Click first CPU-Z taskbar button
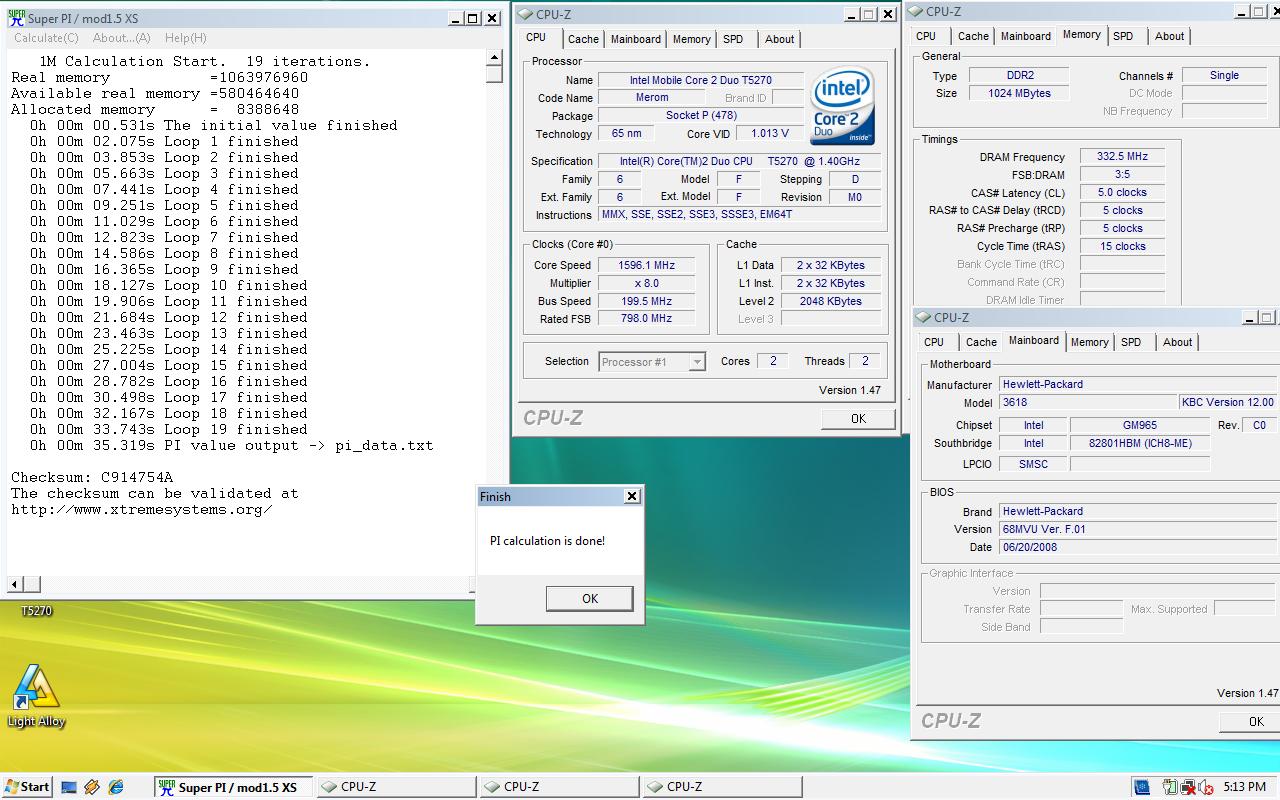This screenshot has width=1280, height=800. pos(396,787)
